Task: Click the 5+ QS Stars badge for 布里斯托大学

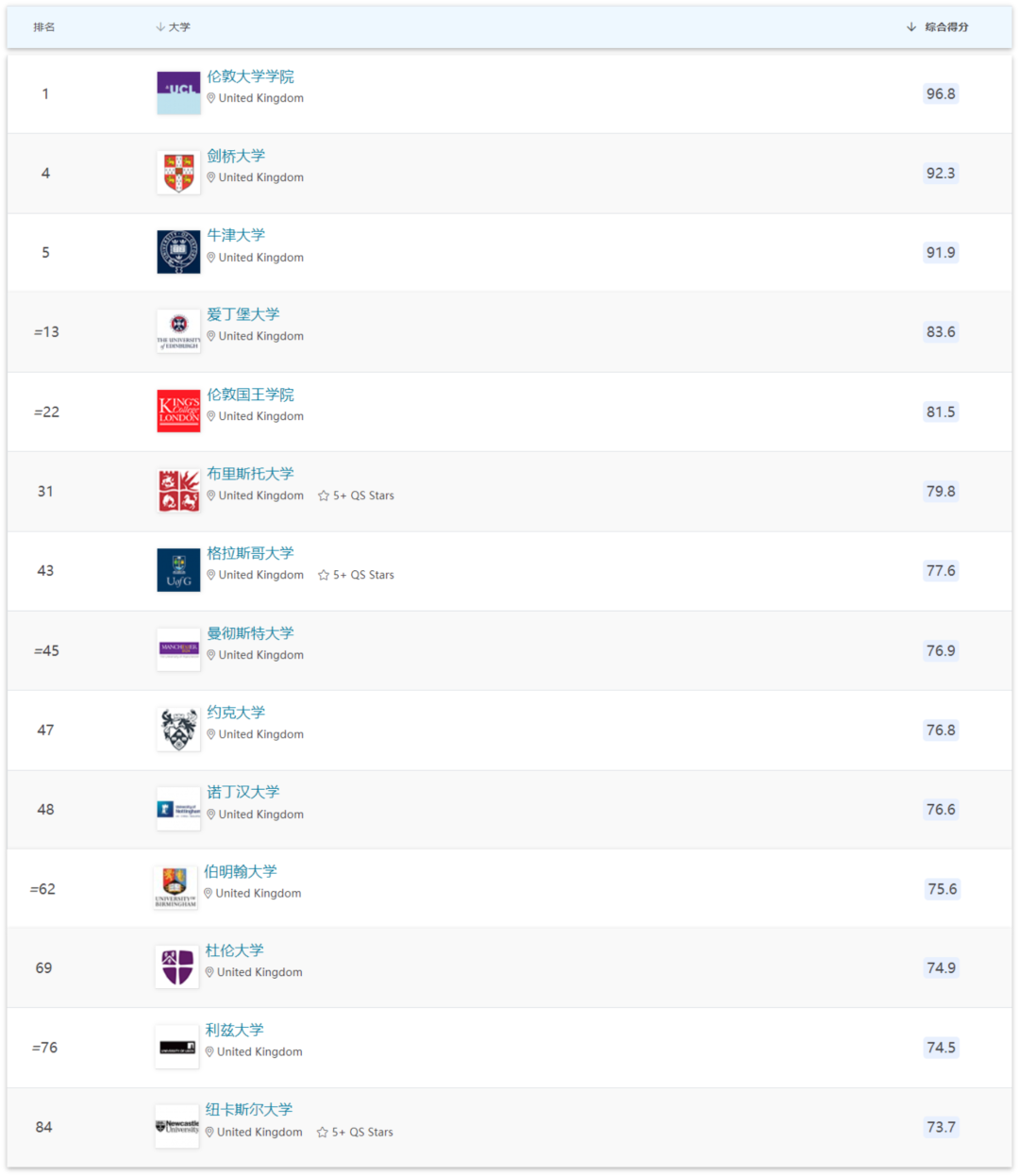Action: (x=357, y=496)
